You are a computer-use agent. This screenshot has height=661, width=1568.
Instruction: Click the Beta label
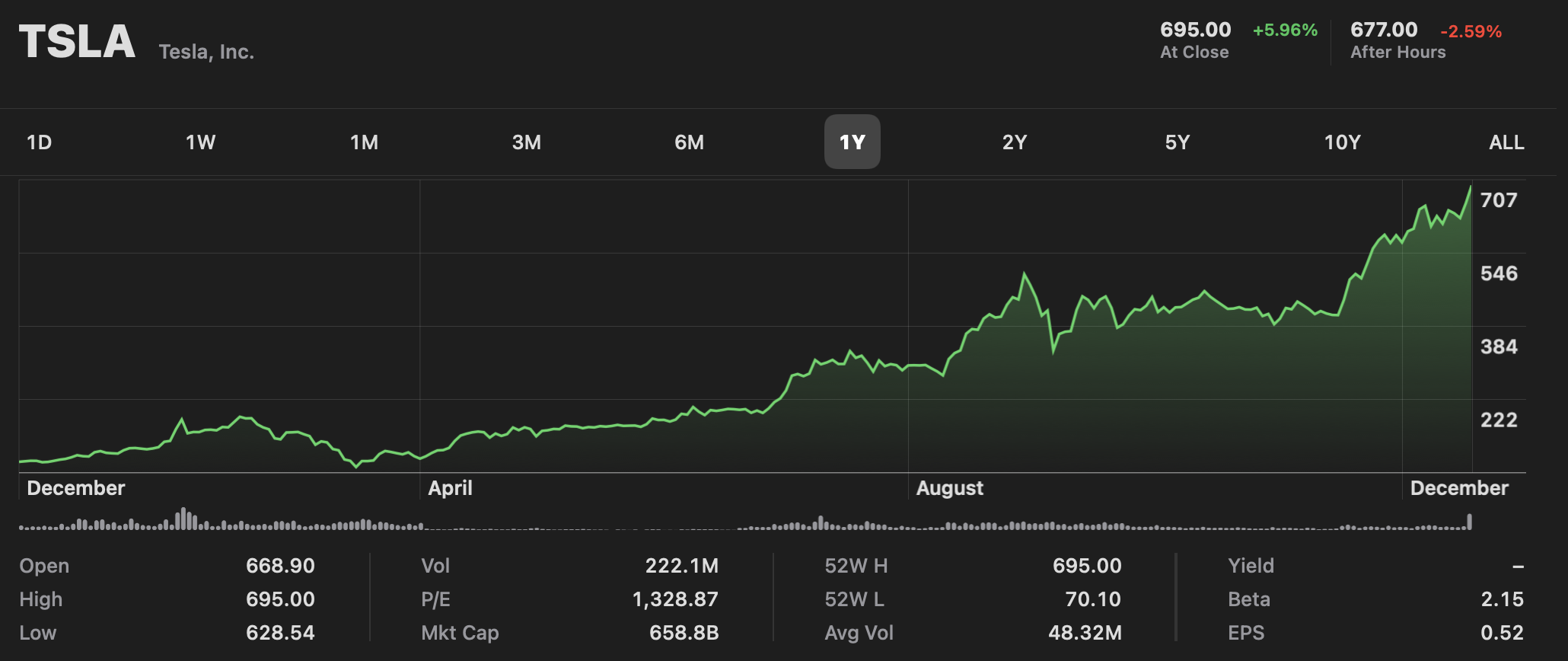(x=1249, y=599)
